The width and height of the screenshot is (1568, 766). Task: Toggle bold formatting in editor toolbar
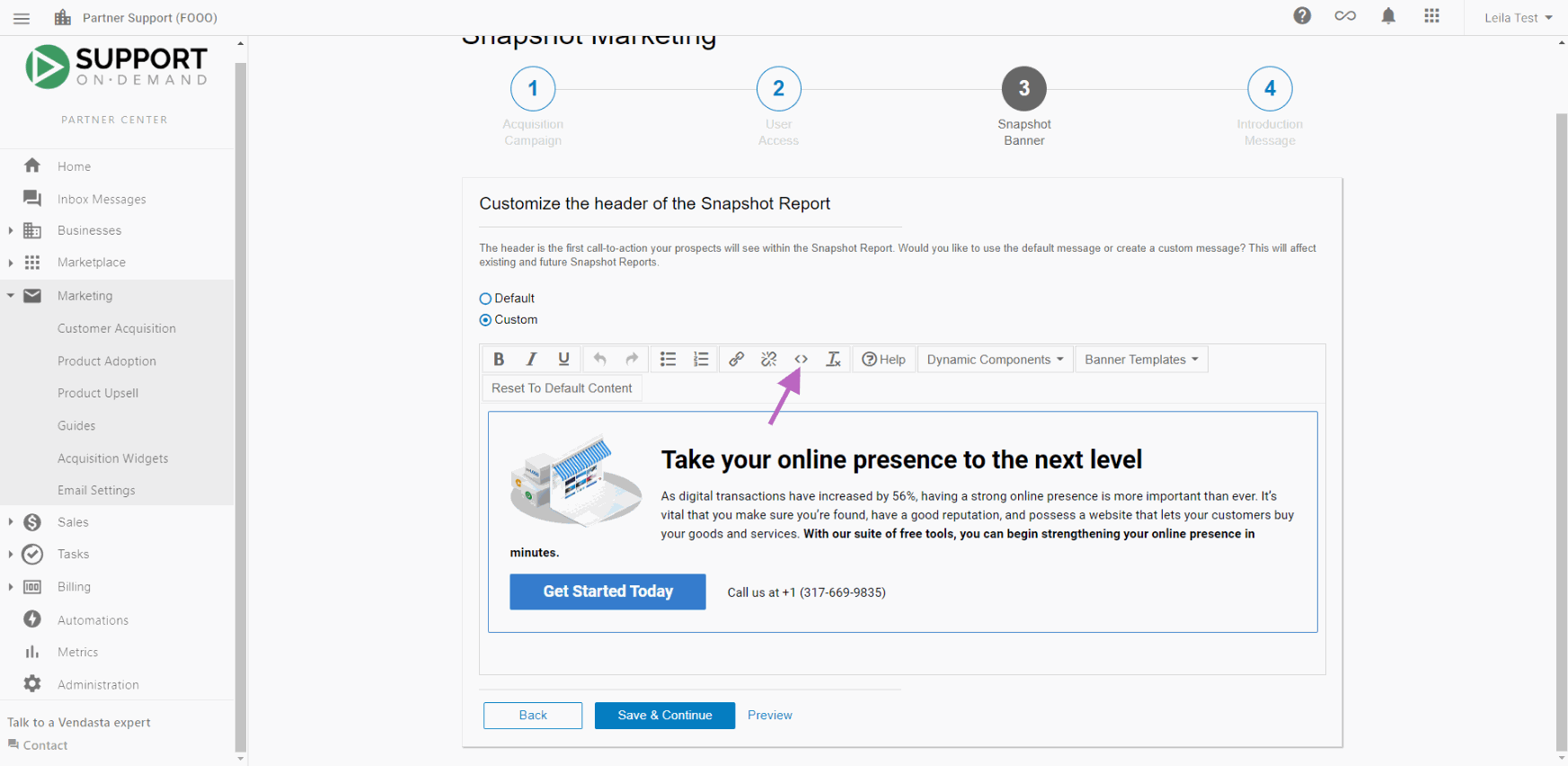pos(499,359)
